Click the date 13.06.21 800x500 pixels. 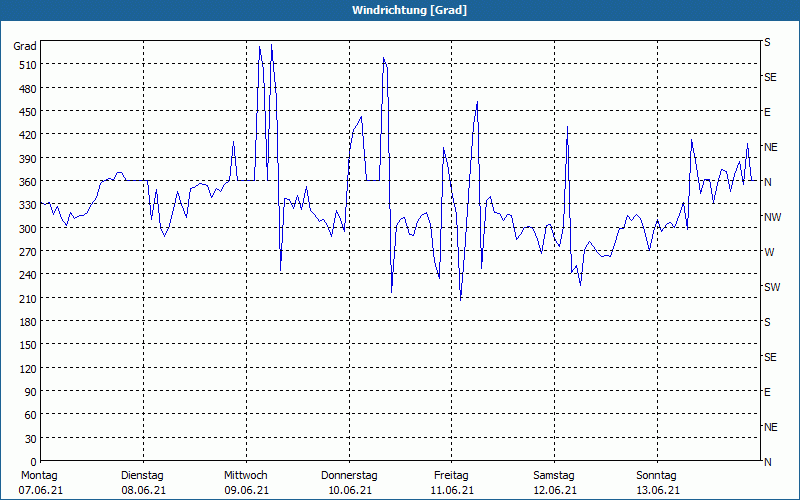[x=658, y=491]
